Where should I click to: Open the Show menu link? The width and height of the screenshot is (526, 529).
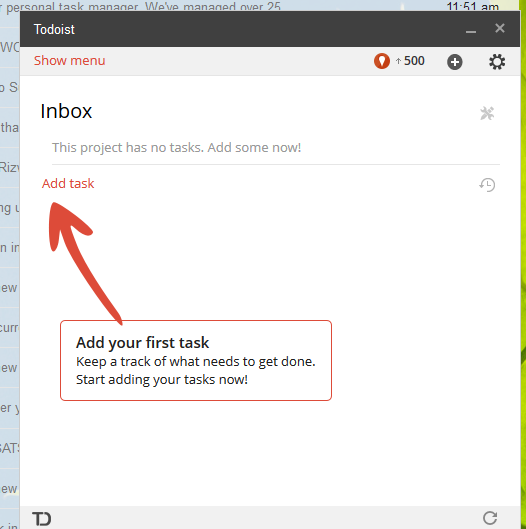70,61
